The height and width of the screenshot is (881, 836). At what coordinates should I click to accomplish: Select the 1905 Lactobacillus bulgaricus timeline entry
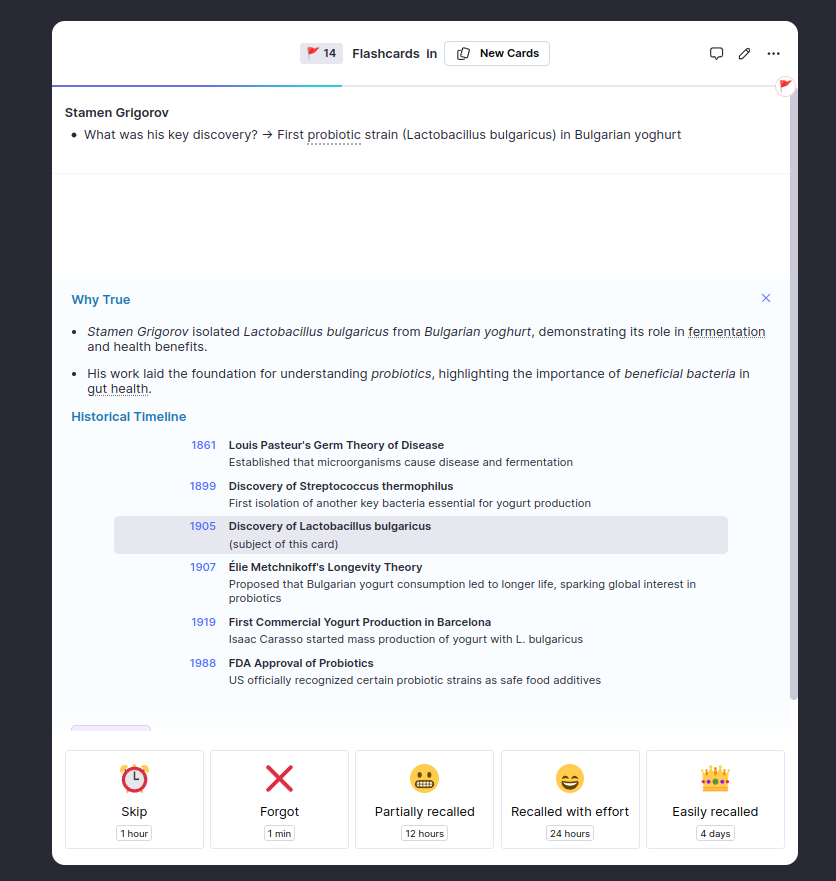[x=420, y=534]
